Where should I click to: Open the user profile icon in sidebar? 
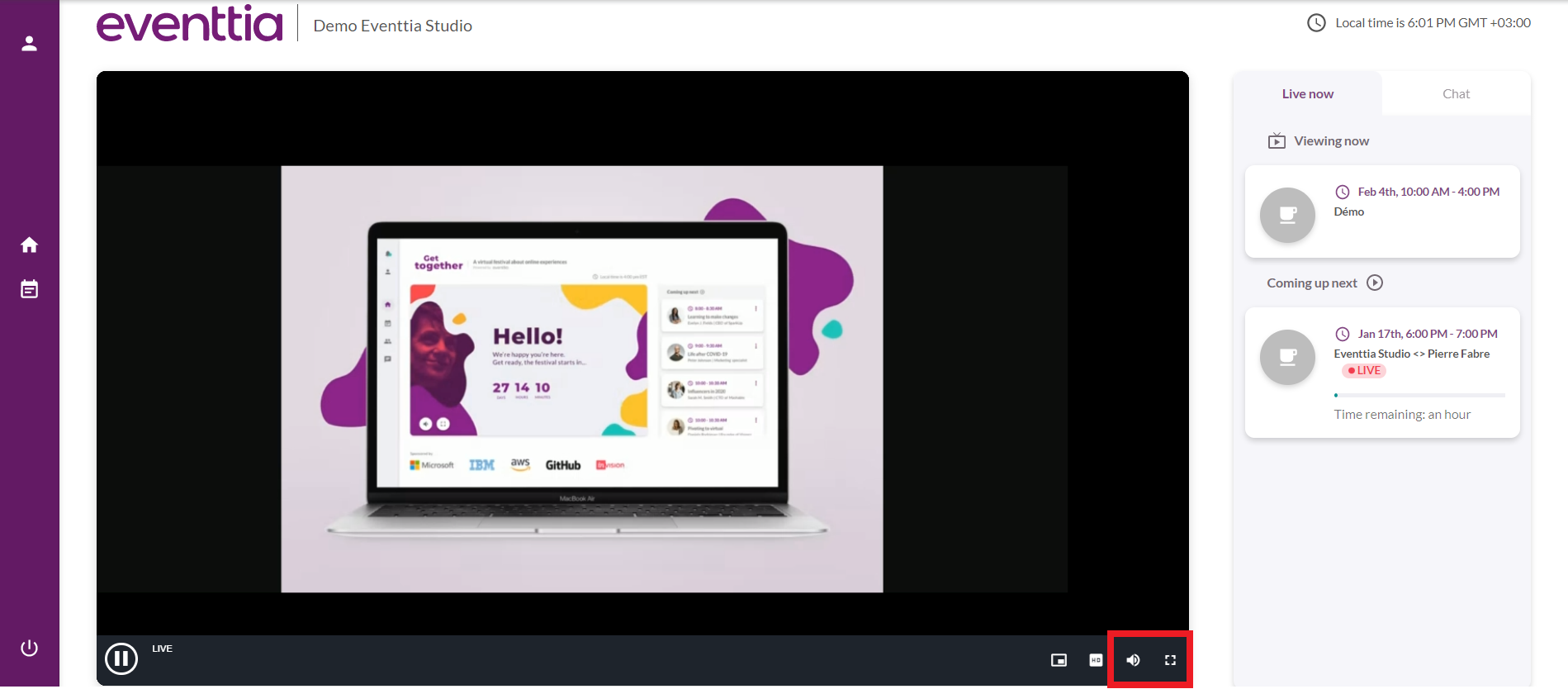tap(29, 44)
